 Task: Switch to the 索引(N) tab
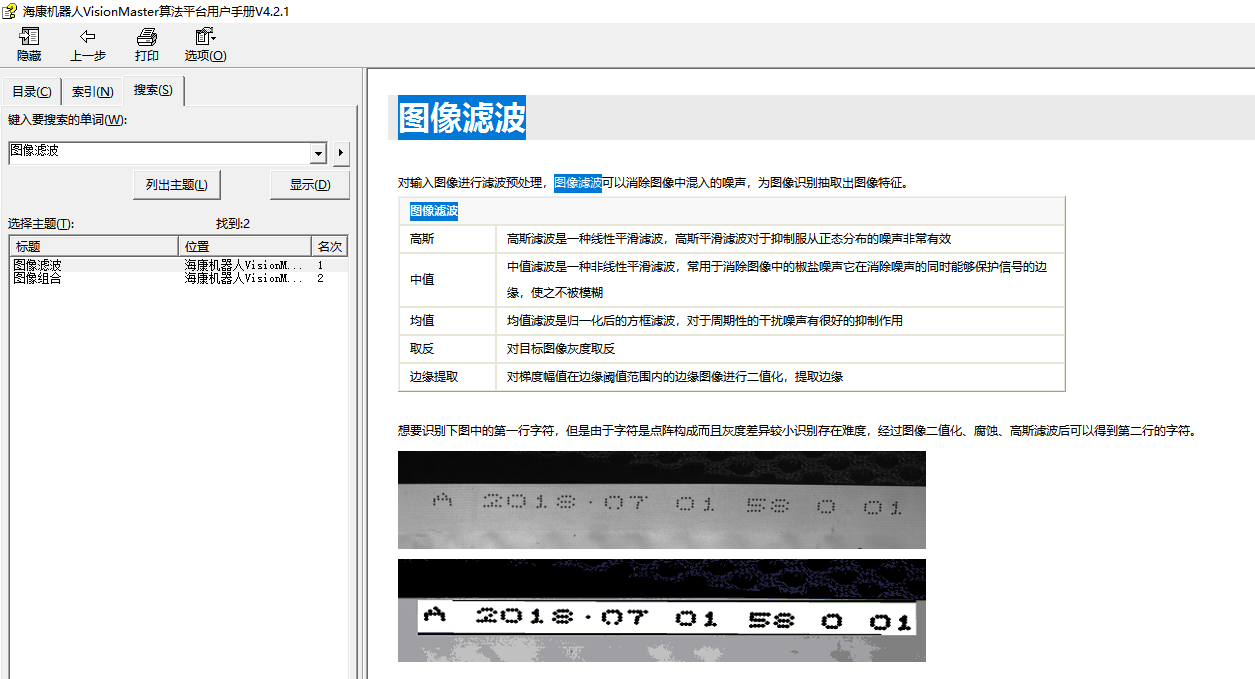(92, 92)
